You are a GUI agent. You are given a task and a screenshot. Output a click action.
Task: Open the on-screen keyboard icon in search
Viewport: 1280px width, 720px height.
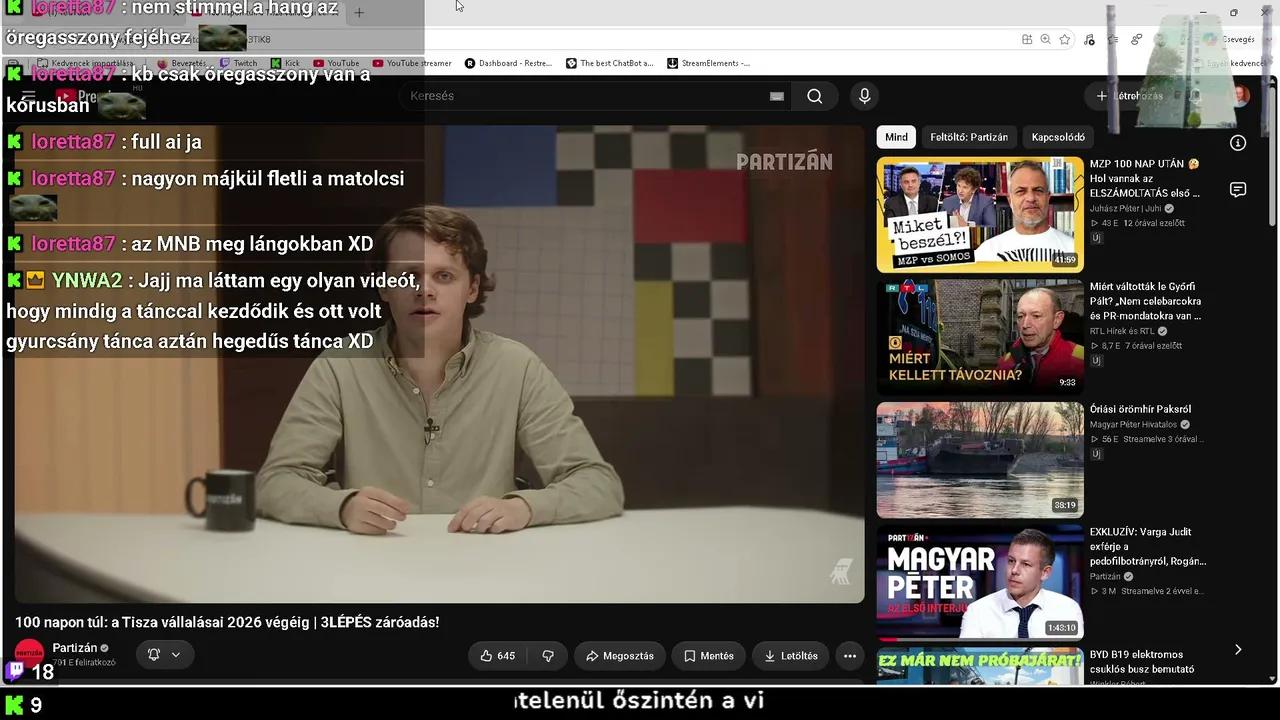(x=777, y=96)
